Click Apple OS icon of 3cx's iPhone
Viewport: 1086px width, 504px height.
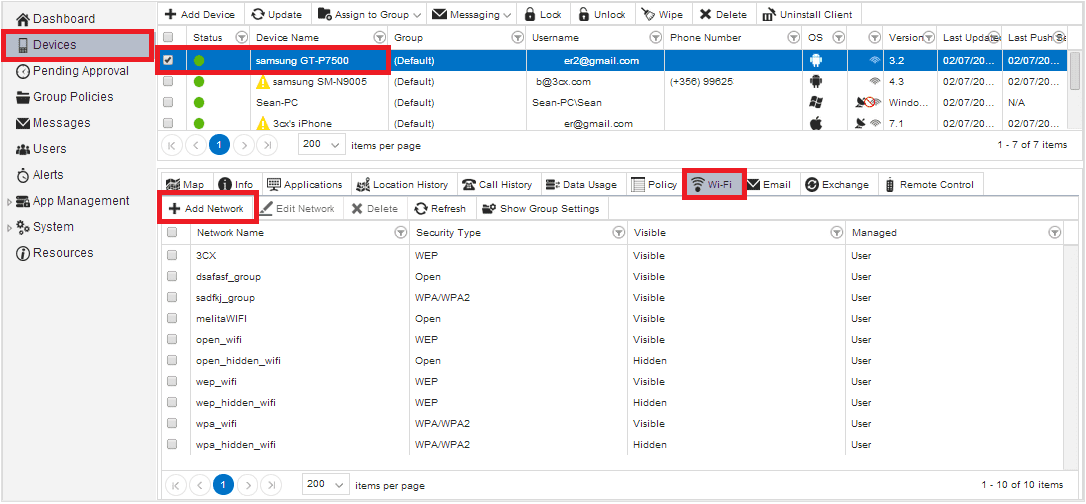point(815,124)
